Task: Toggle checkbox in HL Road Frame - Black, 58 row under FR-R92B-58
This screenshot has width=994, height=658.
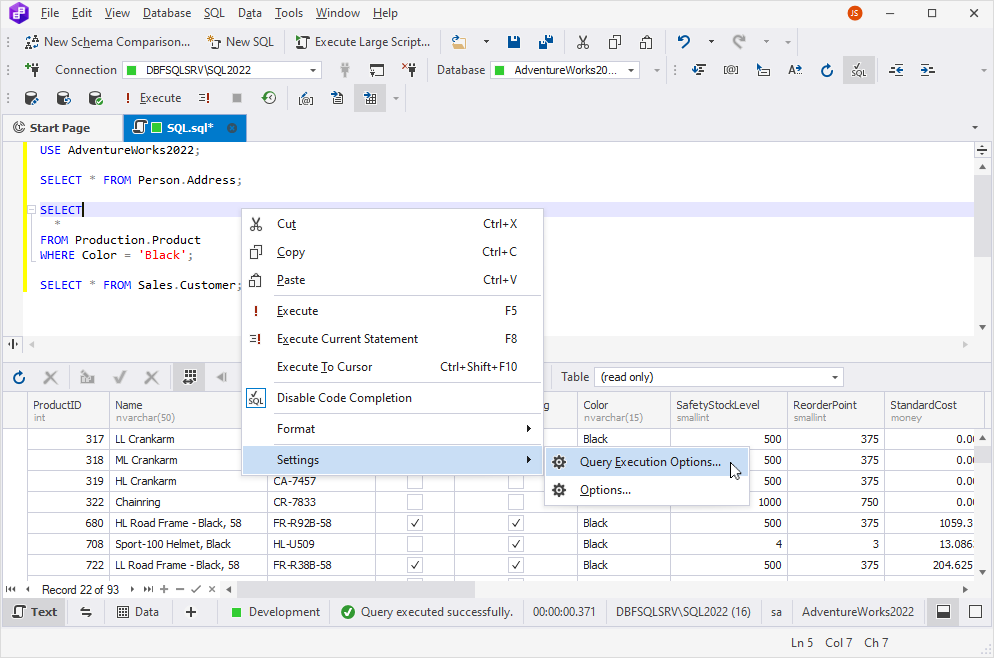Action: [415, 523]
